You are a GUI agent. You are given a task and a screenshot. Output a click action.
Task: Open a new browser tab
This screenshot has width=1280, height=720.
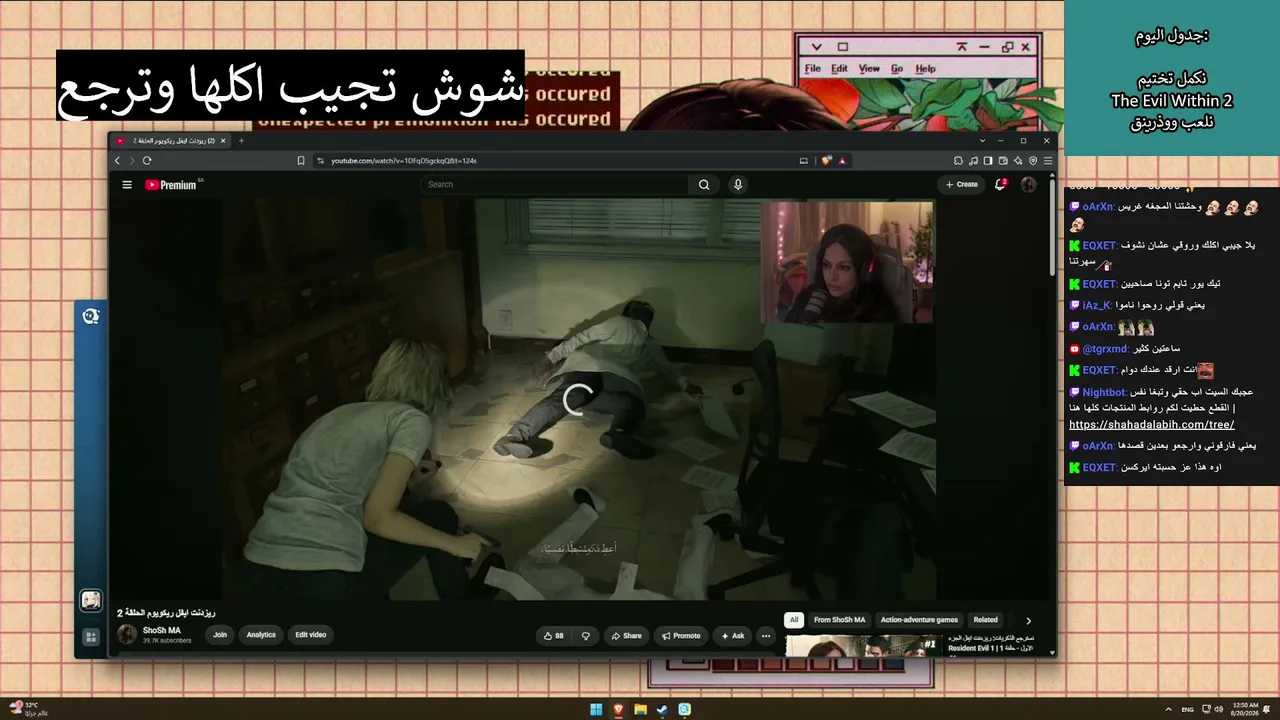coord(241,141)
